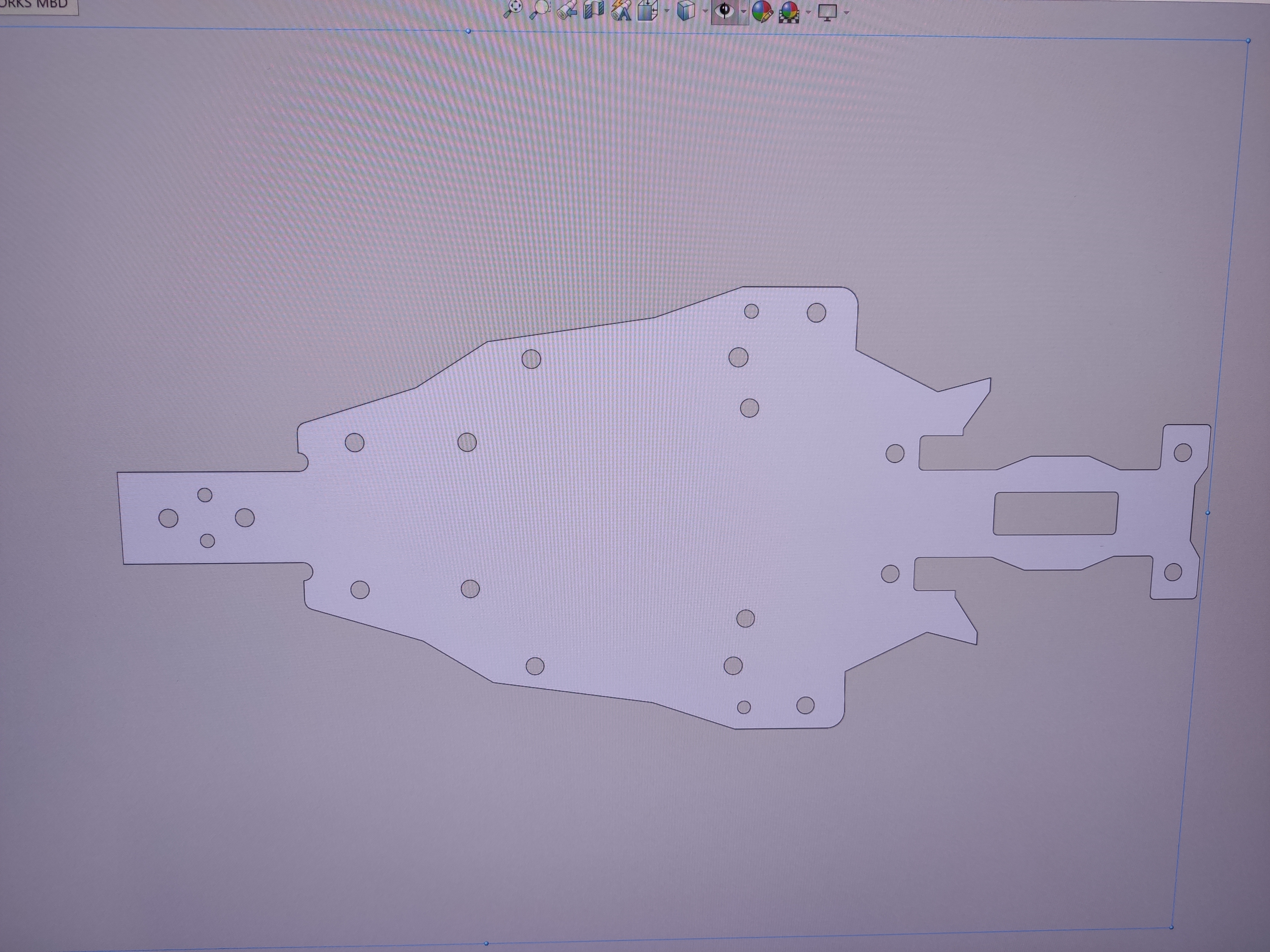Open the View Settings dropdown arrow

pos(846,13)
